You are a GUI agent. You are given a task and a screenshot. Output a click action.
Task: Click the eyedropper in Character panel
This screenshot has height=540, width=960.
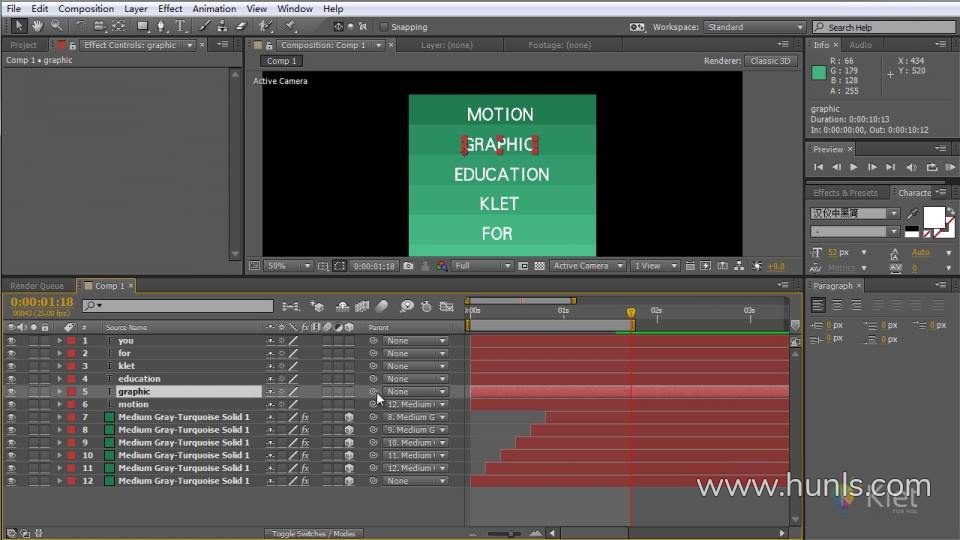click(912, 213)
